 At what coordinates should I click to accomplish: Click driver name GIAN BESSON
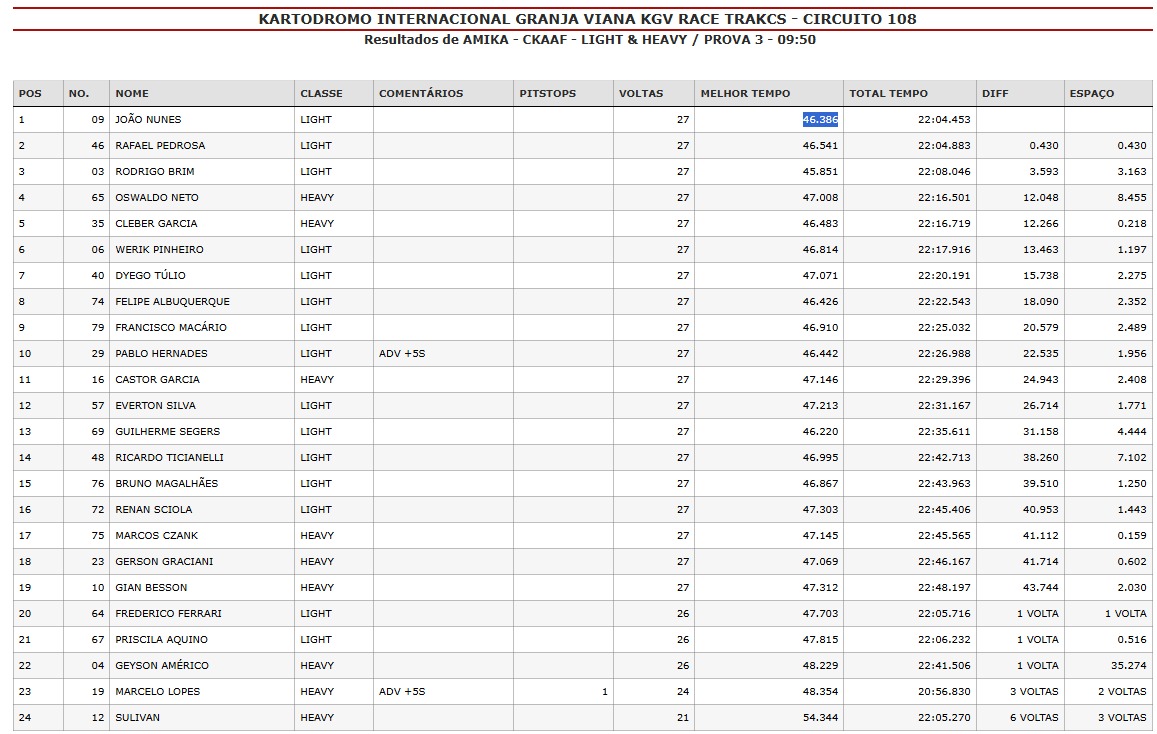coord(151,588)
